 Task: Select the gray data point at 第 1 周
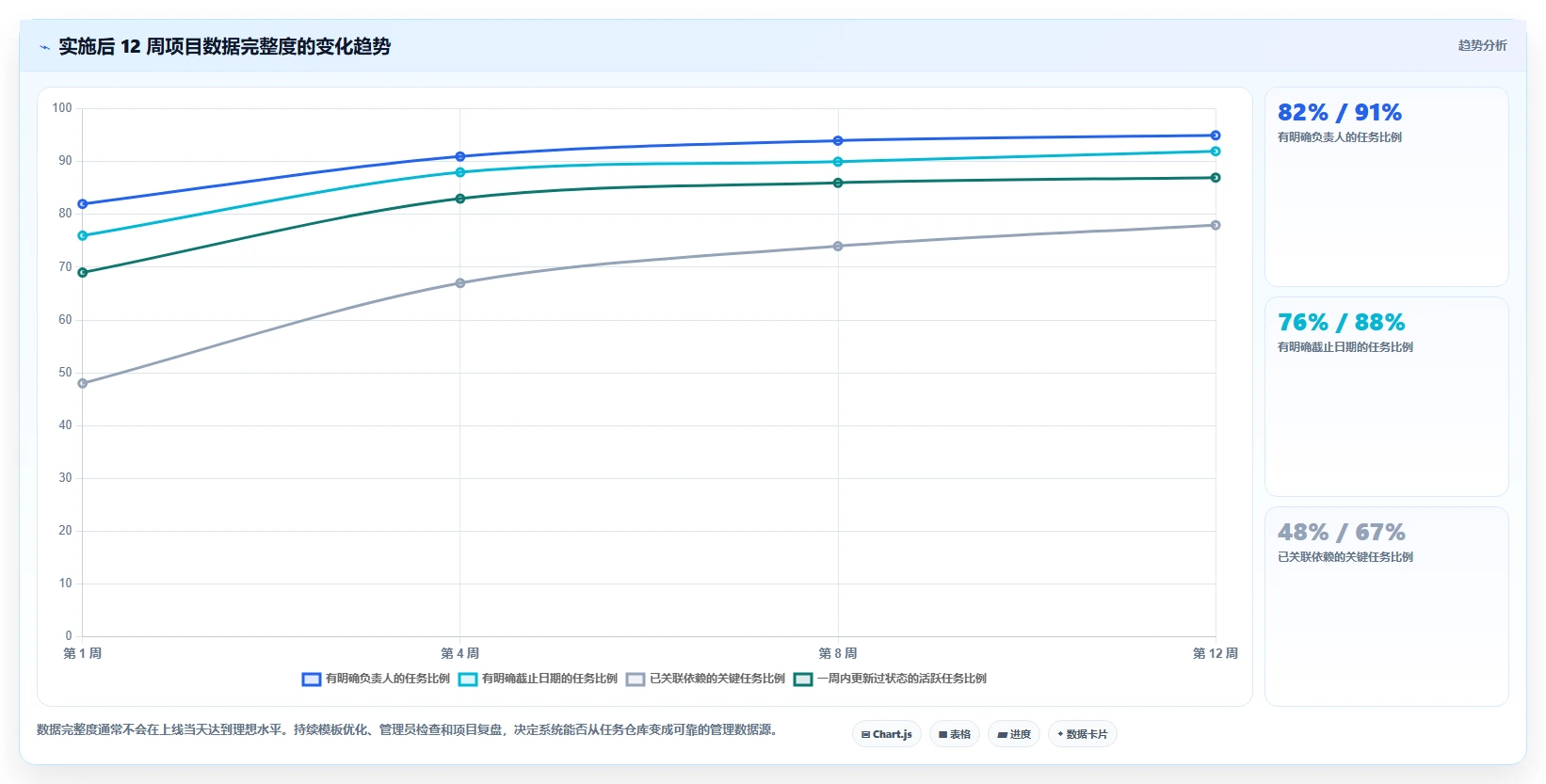pyautogui.click(x=83, y=383)
